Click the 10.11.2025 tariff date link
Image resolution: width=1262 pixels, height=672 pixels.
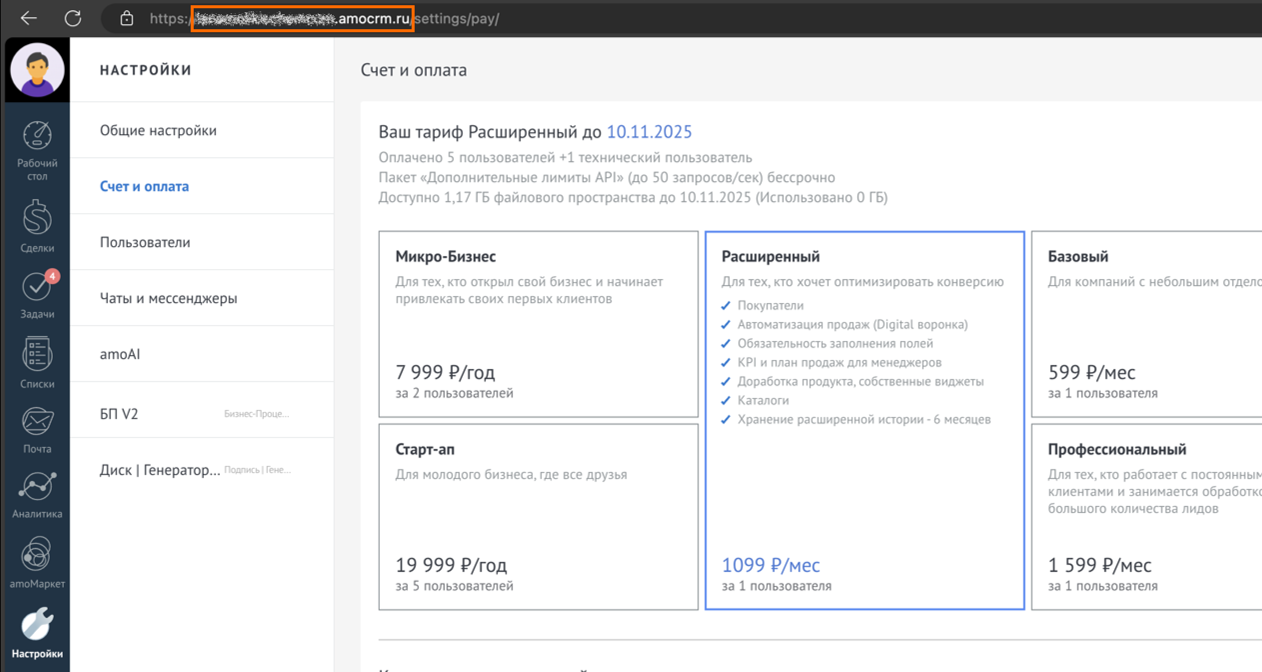(649, 132)
